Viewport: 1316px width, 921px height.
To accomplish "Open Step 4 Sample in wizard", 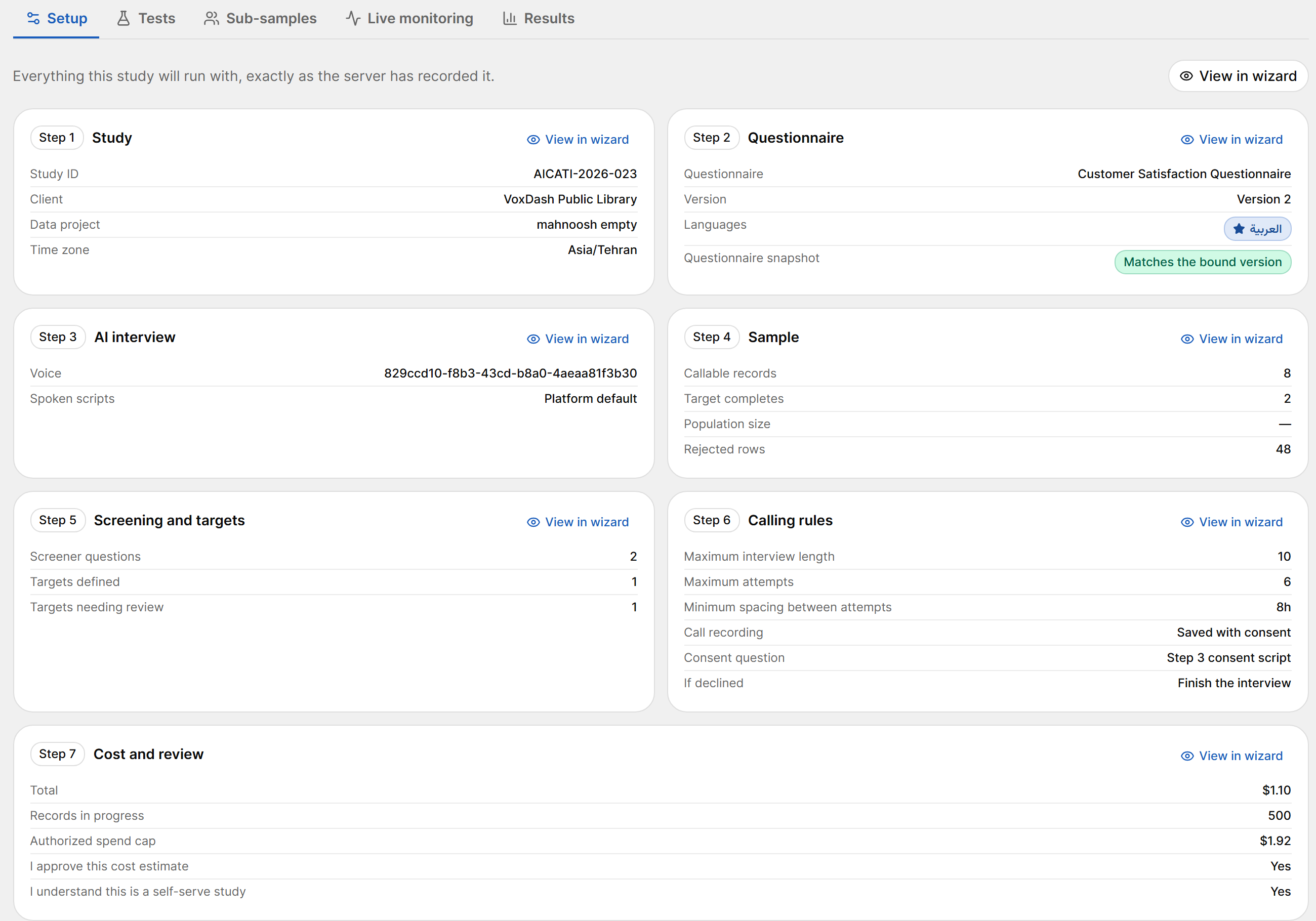I will (1232, 339).
